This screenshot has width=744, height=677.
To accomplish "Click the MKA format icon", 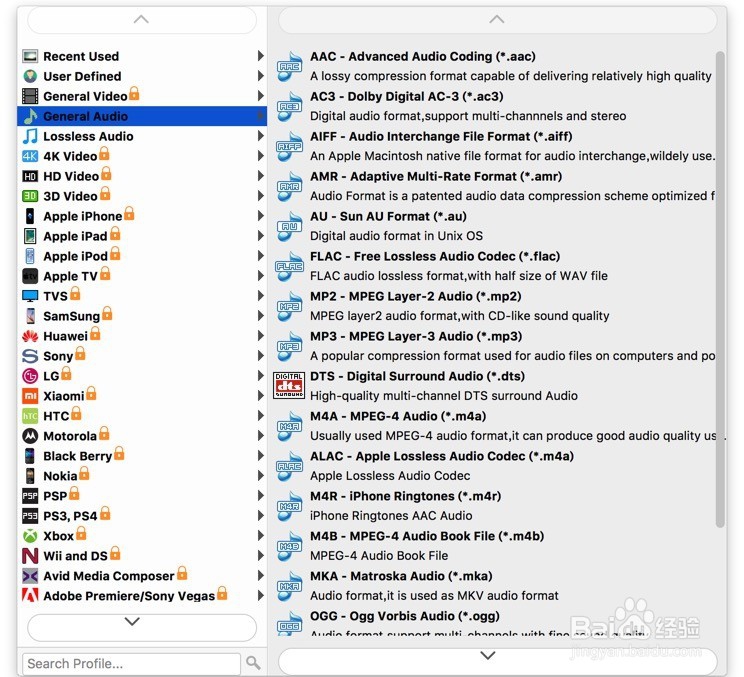I will pyautogui.click(x=289, y=586).
